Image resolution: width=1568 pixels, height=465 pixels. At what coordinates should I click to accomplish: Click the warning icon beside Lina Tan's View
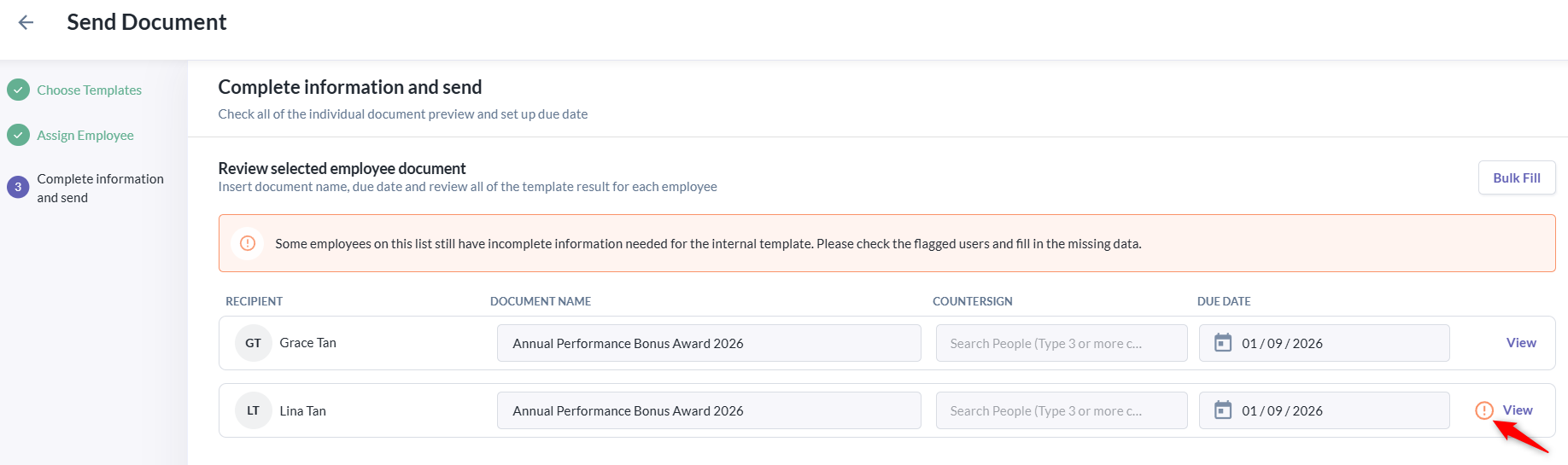pyautogui.click(x=1484, y=410)
